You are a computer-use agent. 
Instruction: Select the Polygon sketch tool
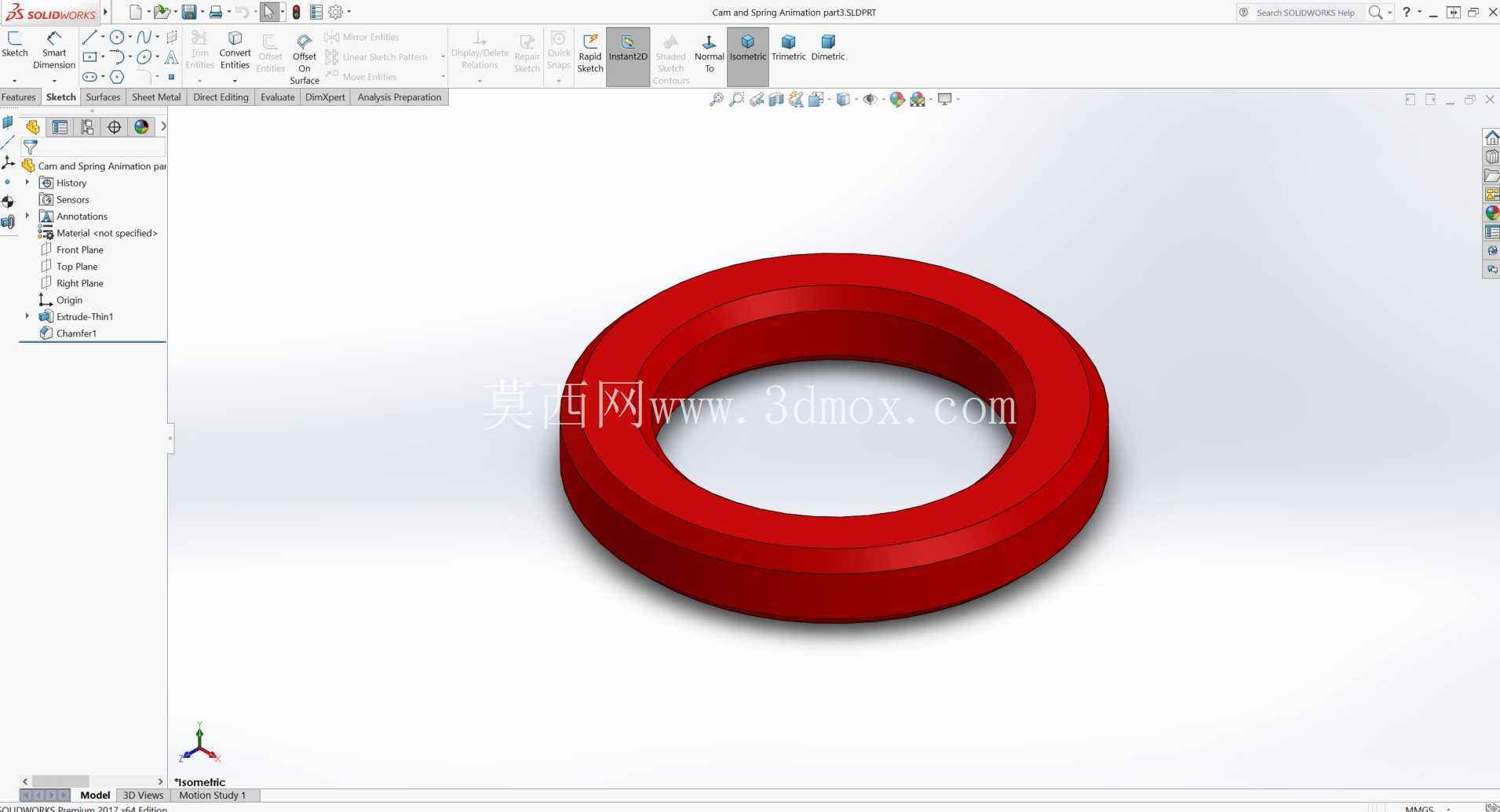tap(117, 77)
